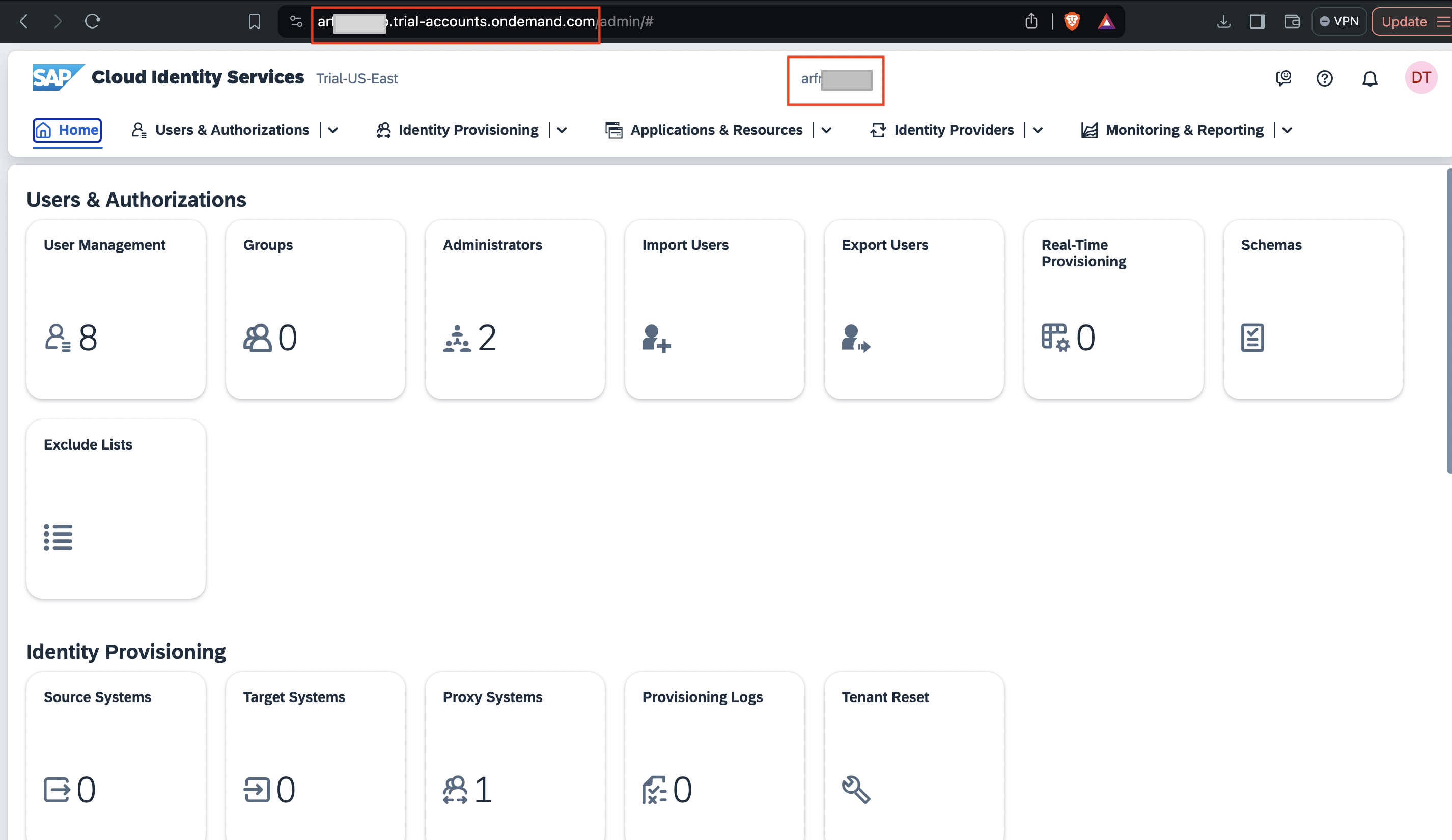Bookmark this page using bookmark icon
Screen dimensions: 1452x840
255,22
